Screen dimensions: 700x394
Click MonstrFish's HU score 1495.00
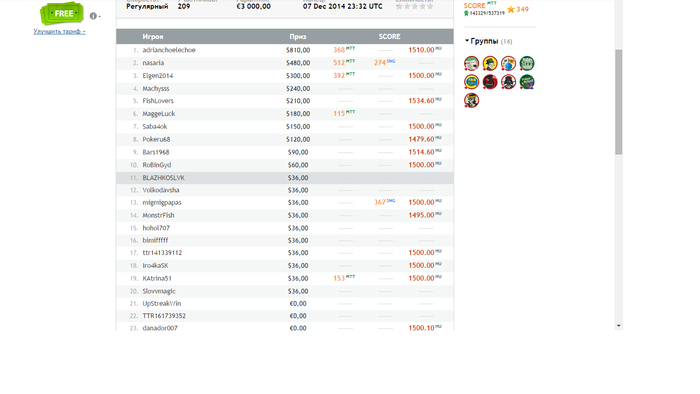425,215
